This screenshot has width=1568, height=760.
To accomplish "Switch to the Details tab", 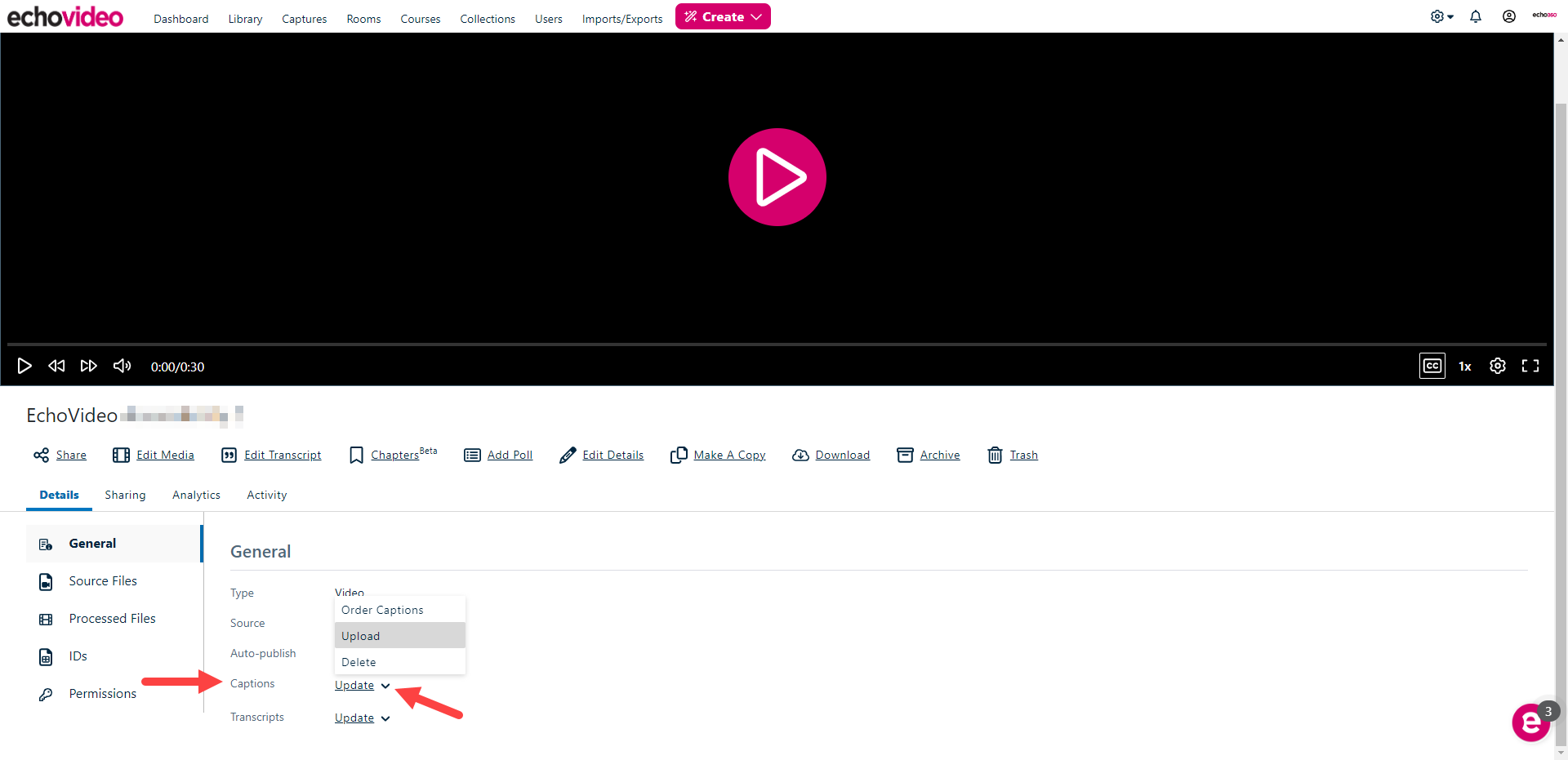I will coord(59,495).
